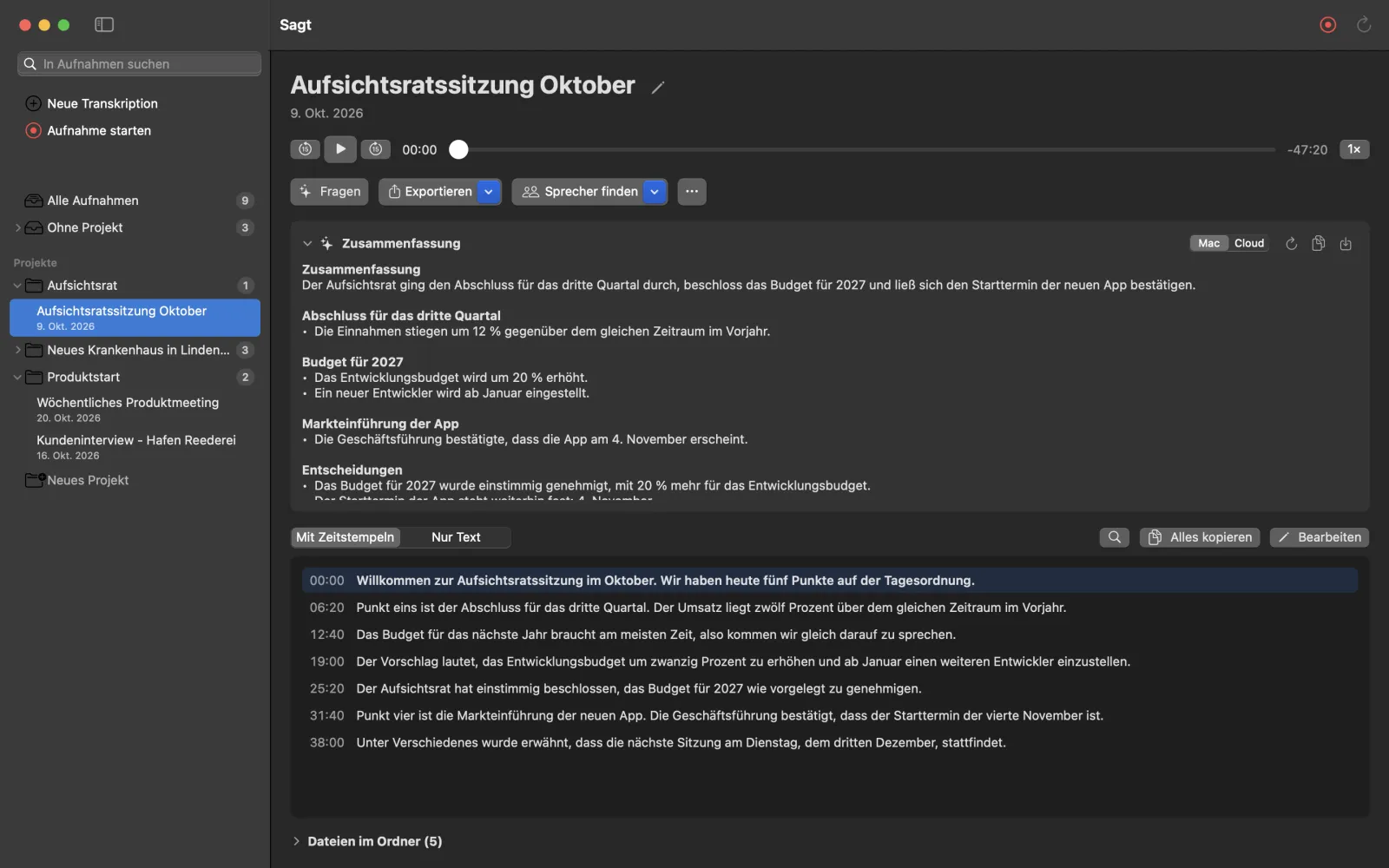
Task: Click Alles kopieren
Action: click(1201, 537)
